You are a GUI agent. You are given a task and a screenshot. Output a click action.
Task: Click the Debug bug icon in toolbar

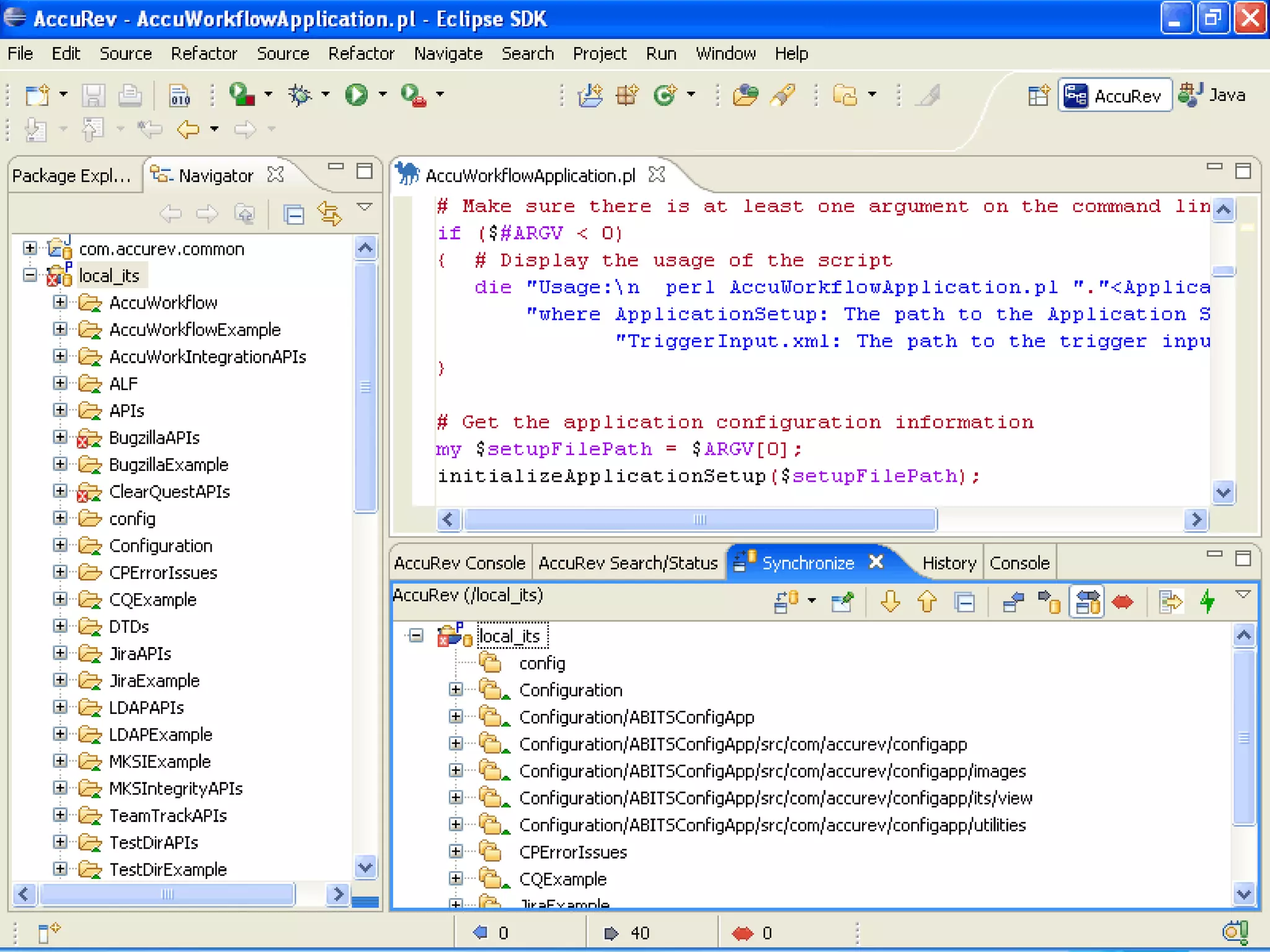pos(301,95)
